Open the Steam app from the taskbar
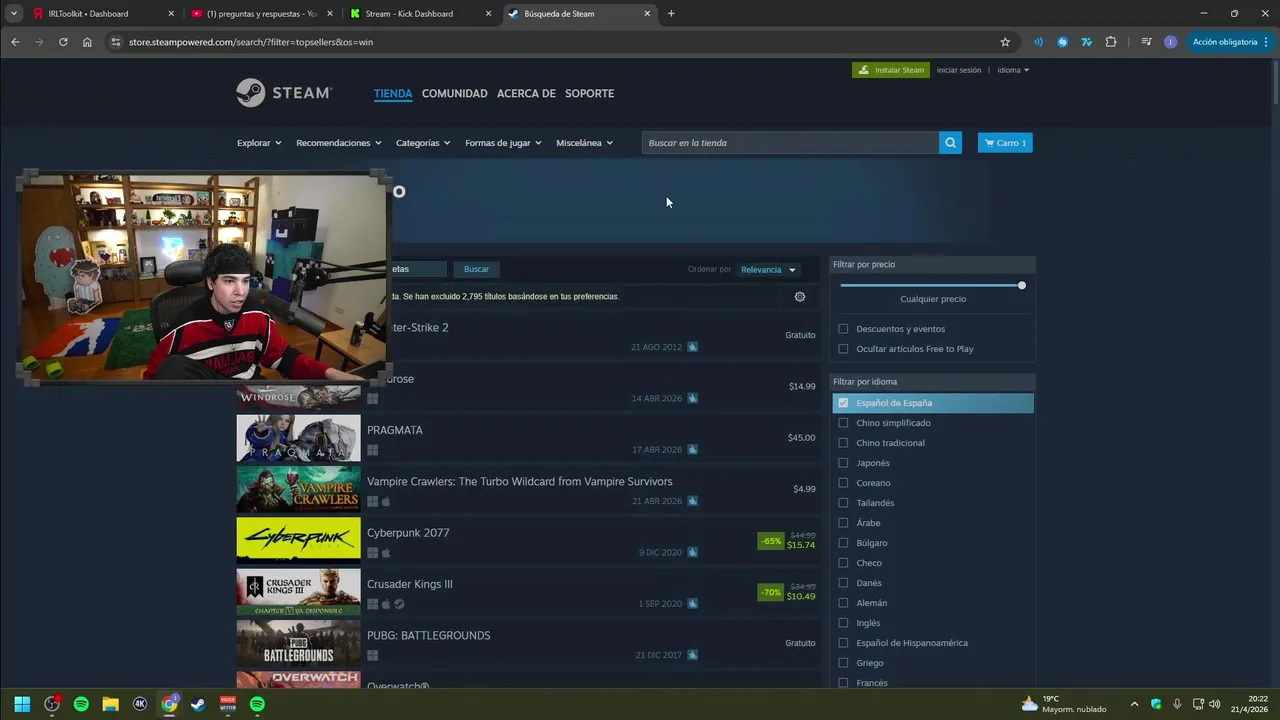This screenshot has height=720, width=1280. point(199,704)
